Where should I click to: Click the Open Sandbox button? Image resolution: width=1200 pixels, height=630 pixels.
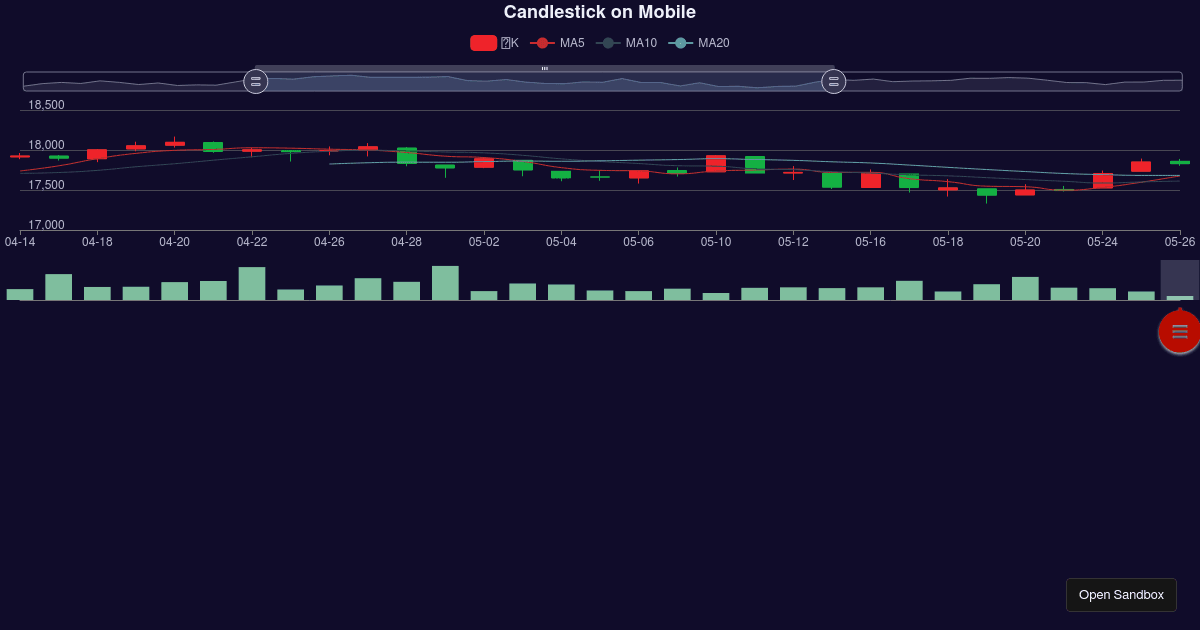tap(1121, 595)
